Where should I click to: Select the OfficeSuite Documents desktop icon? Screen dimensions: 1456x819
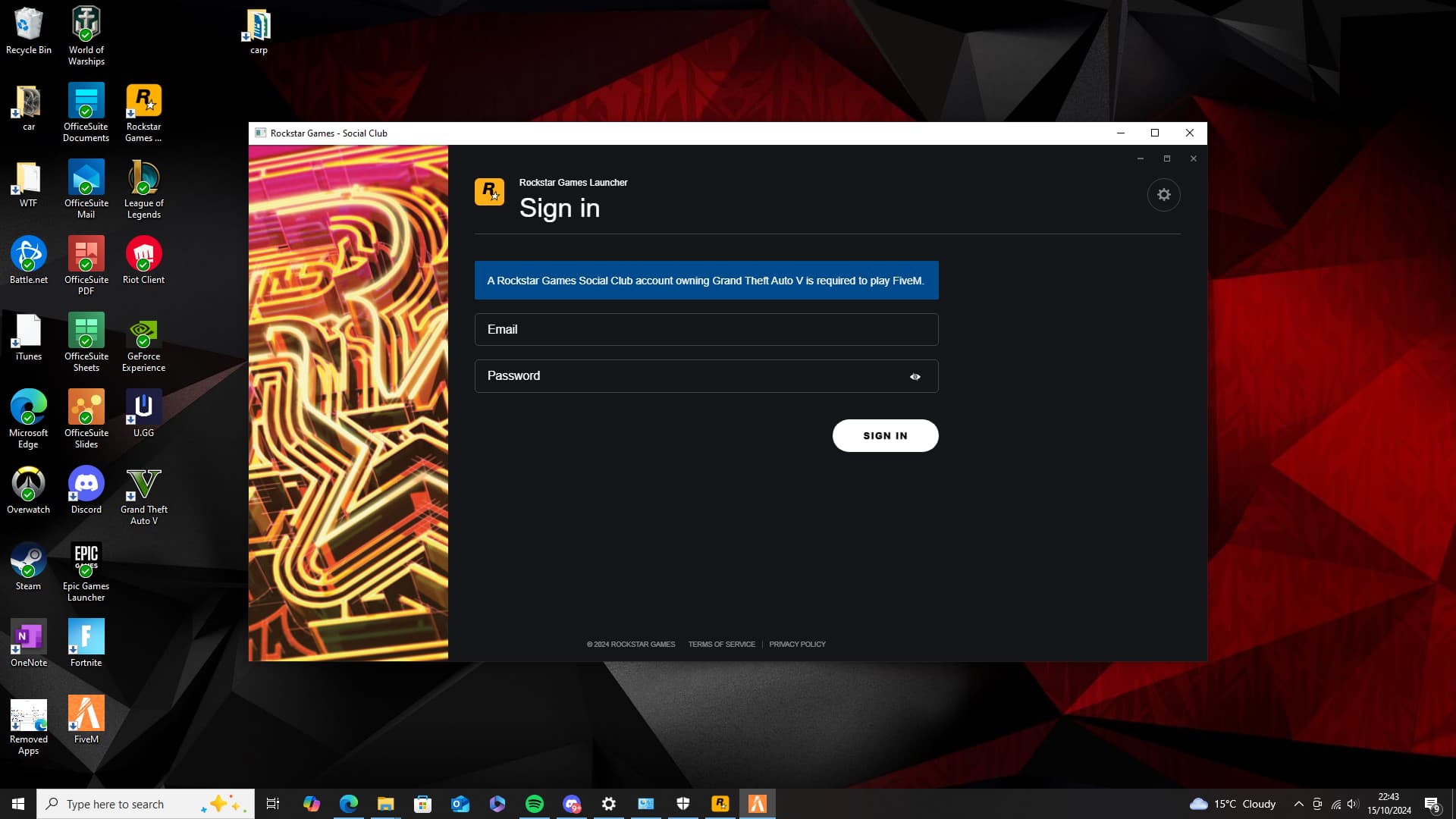coord(86,113)
